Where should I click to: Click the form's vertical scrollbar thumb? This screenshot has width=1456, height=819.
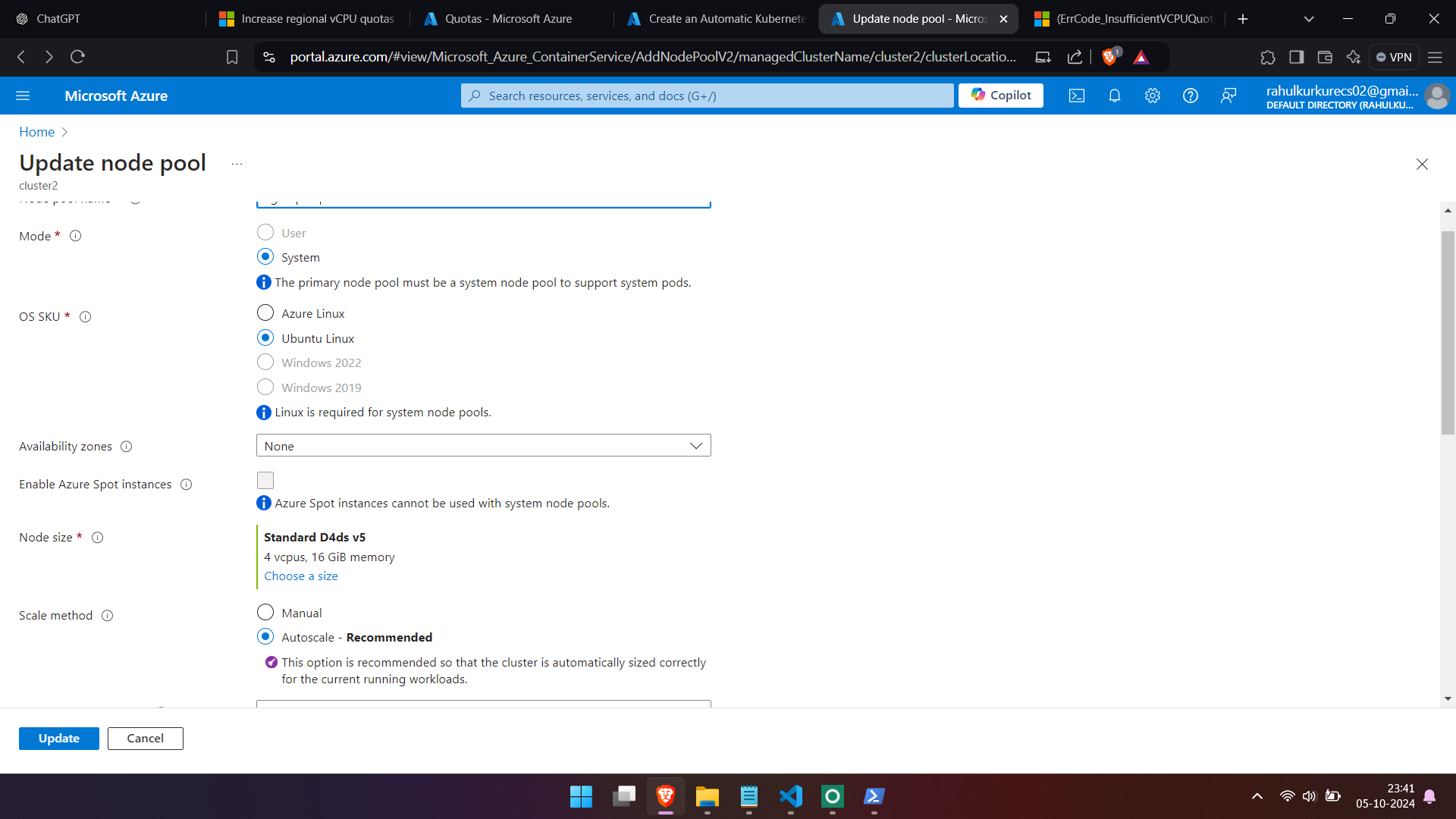click(1448, 332)
